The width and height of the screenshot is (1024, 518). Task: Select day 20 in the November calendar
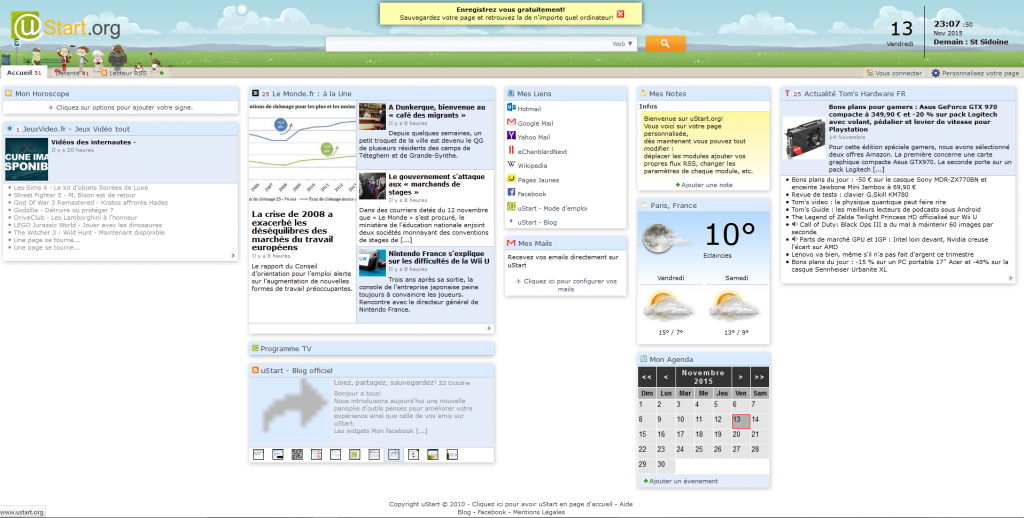[739, 434]
